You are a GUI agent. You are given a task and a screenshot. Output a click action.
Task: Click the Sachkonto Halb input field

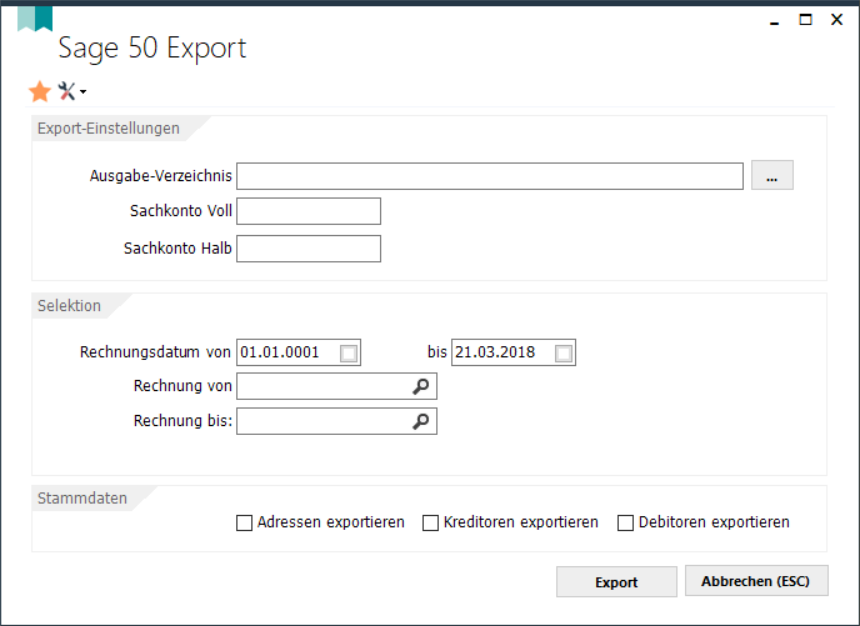pos(309,249)
